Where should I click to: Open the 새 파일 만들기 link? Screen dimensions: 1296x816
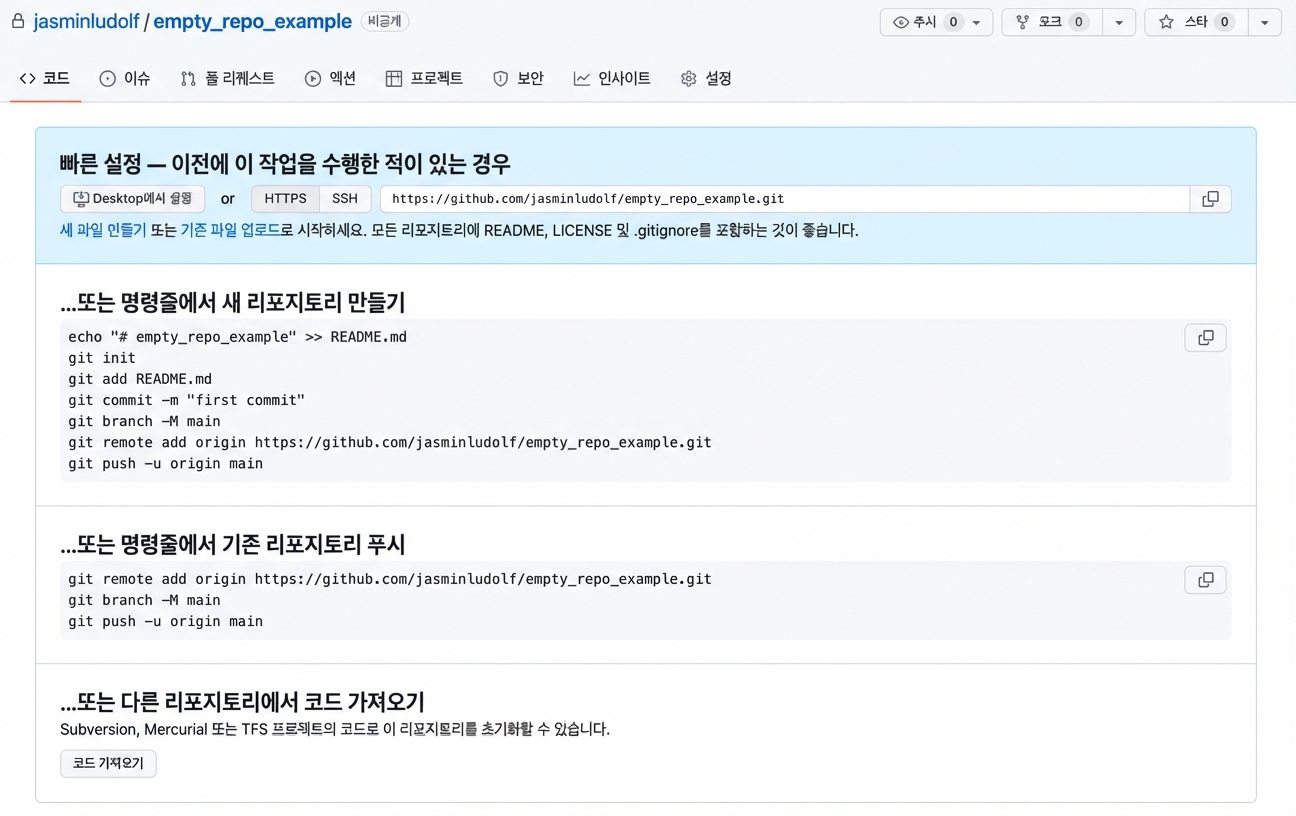(103, 230)
